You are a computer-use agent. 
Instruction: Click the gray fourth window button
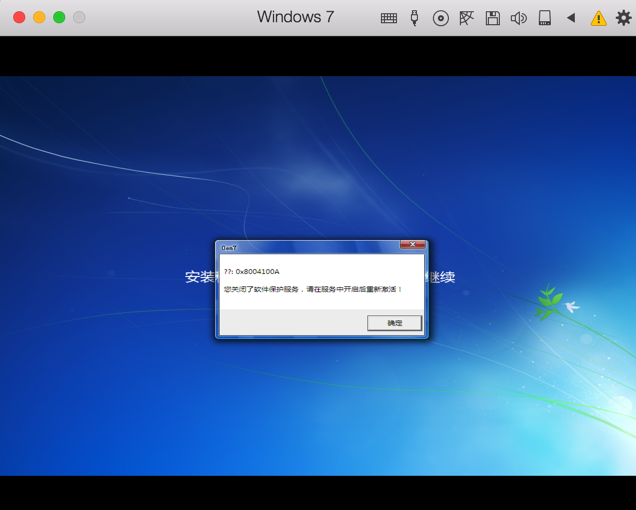79,17
